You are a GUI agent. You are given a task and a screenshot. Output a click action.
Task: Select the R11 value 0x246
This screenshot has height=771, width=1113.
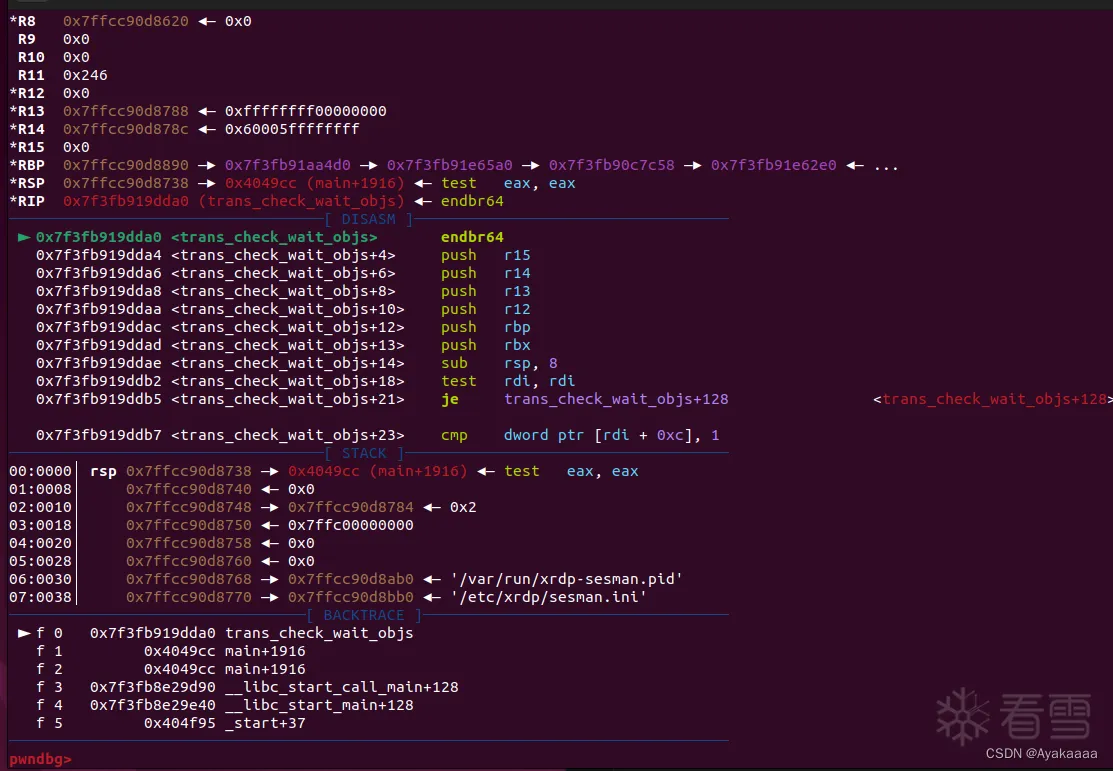click(x=85, y=75)
